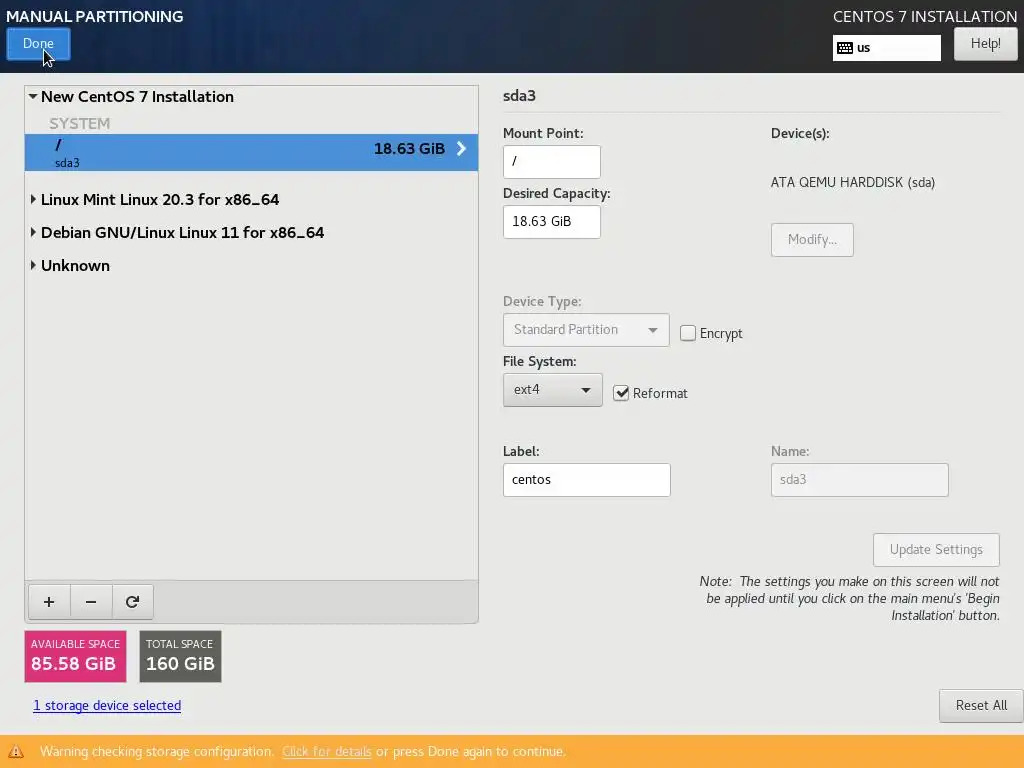The width and height of the screenshot is (1024, 768).
Task: Collapse the New CentOS 7 Installation section
Action: click(33, 96)
